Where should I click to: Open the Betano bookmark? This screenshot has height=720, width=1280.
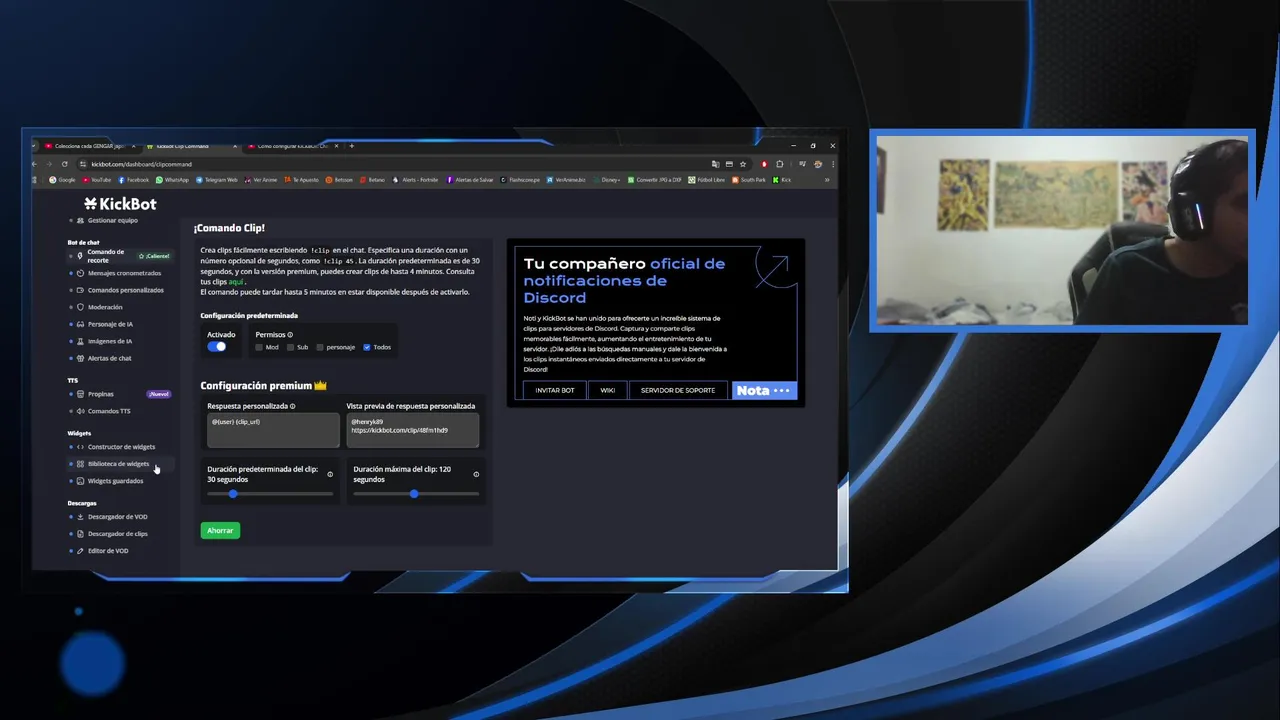373,180
